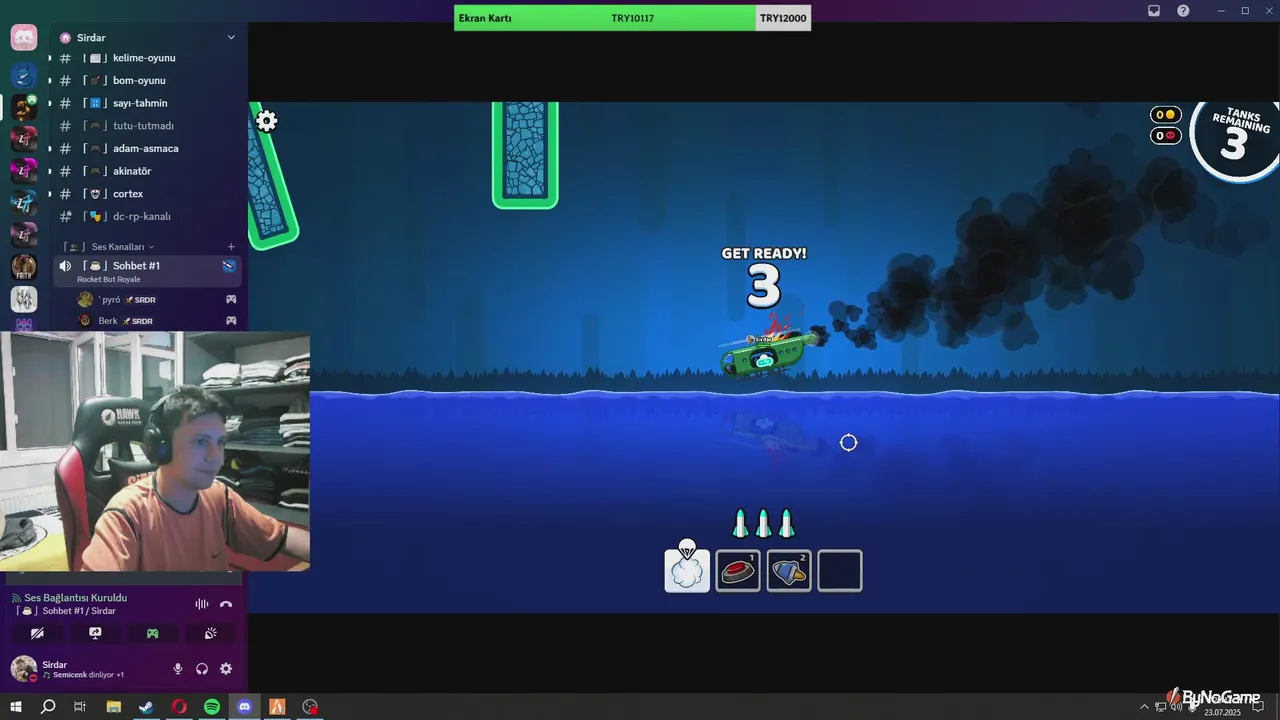Image resolution: width=1280 pixels, height=720 pixels.
Task: Open Discord help question mark icon
Action: click(x=1184, y=11)
